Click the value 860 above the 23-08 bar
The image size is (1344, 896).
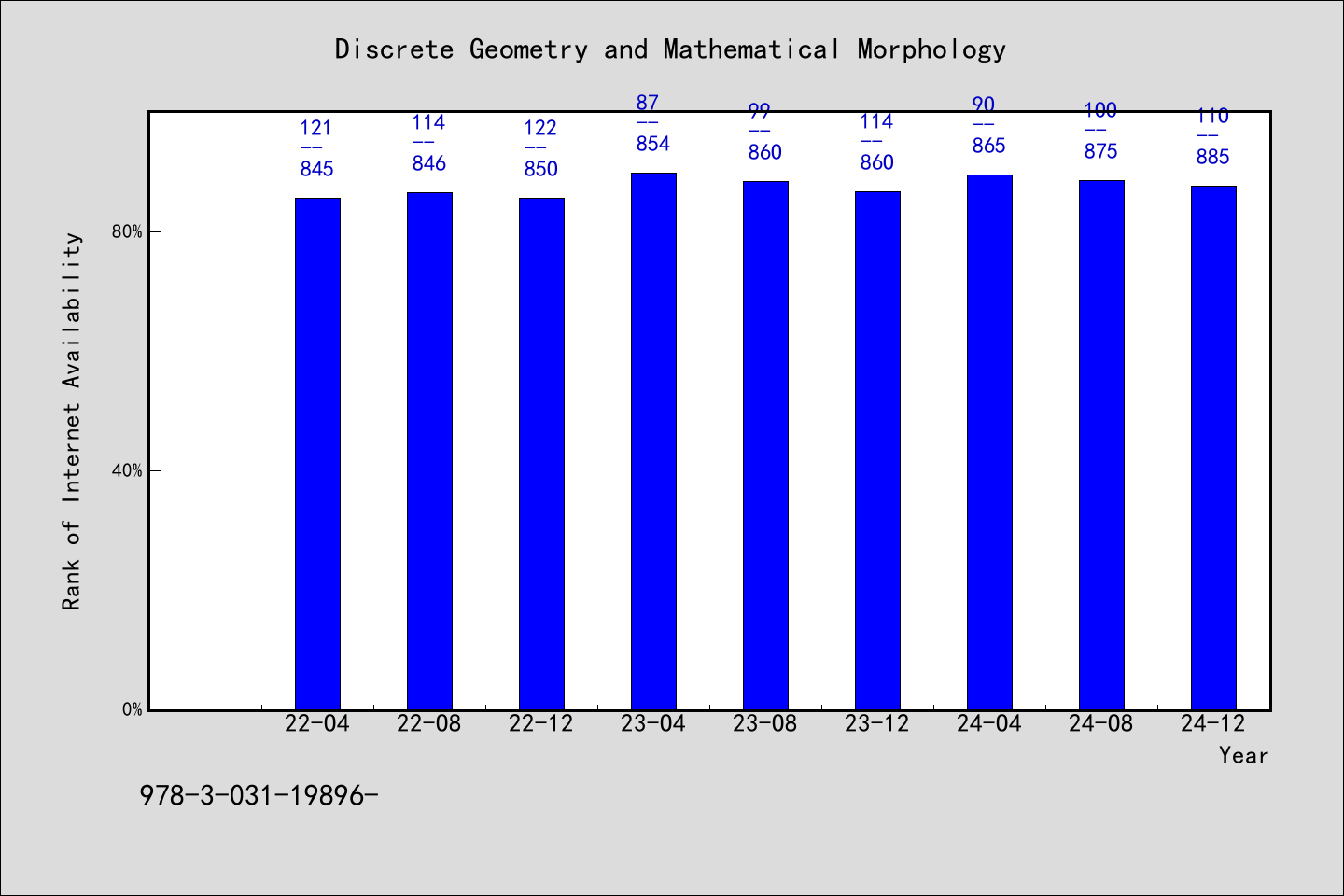tap(765, 152)
